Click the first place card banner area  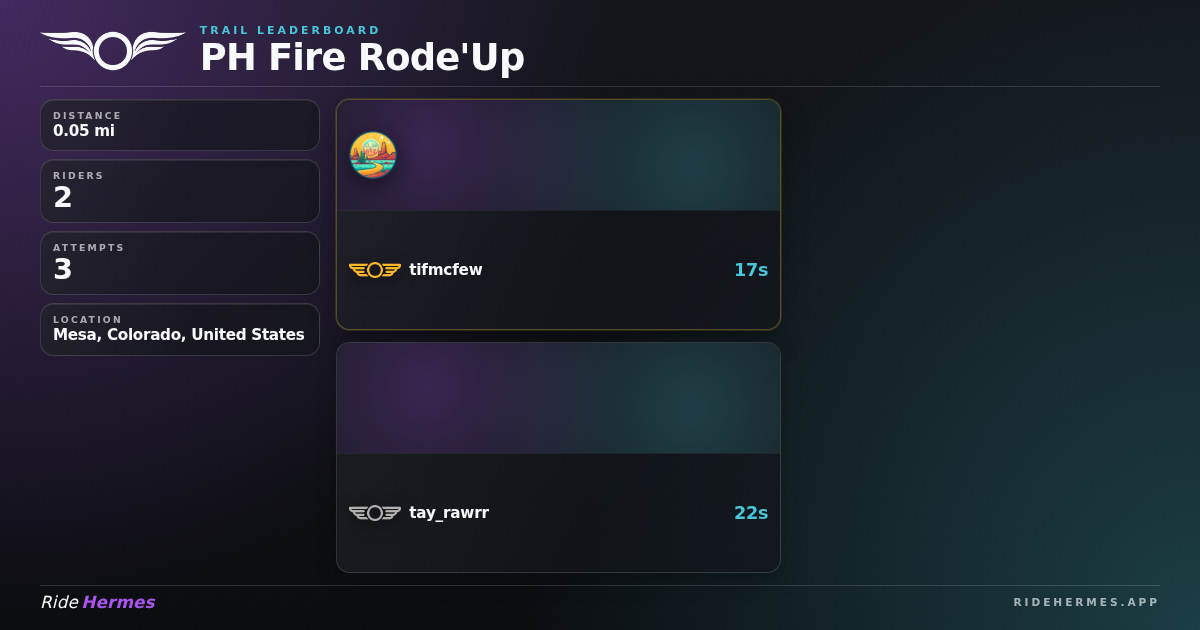(x=558, y=155)
